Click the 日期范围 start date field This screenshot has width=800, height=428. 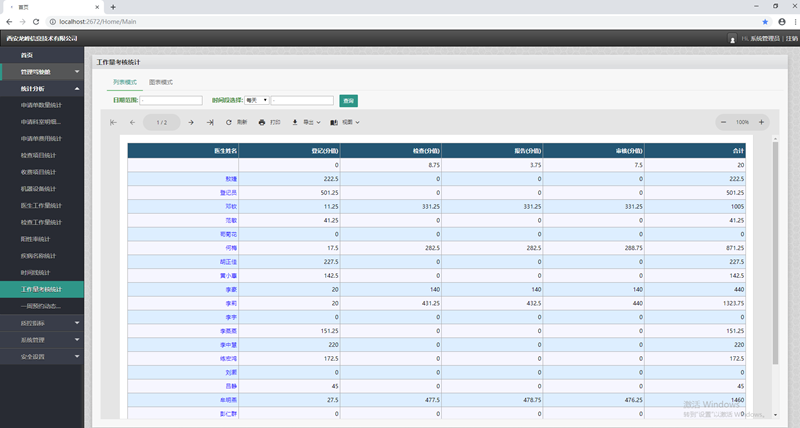pyautogui.click(x=171, y=100)
